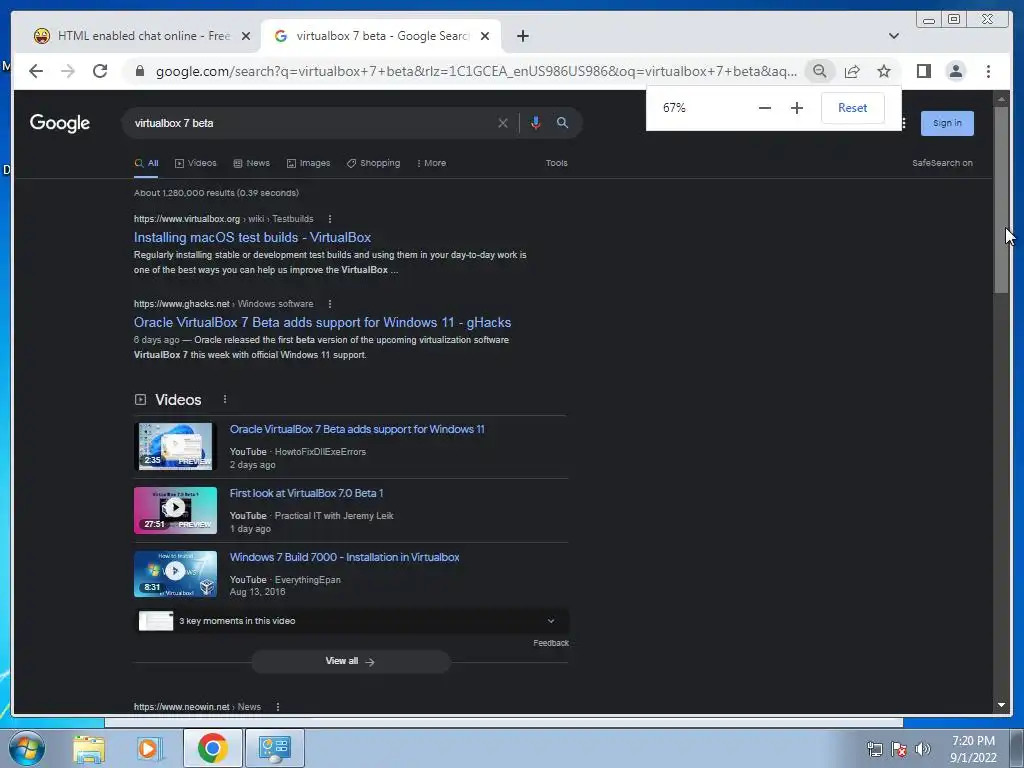The image size is (1024, 768).
Task: Clear the search box with the X icon
Action: pyautogui.click(x=503, y=123)
